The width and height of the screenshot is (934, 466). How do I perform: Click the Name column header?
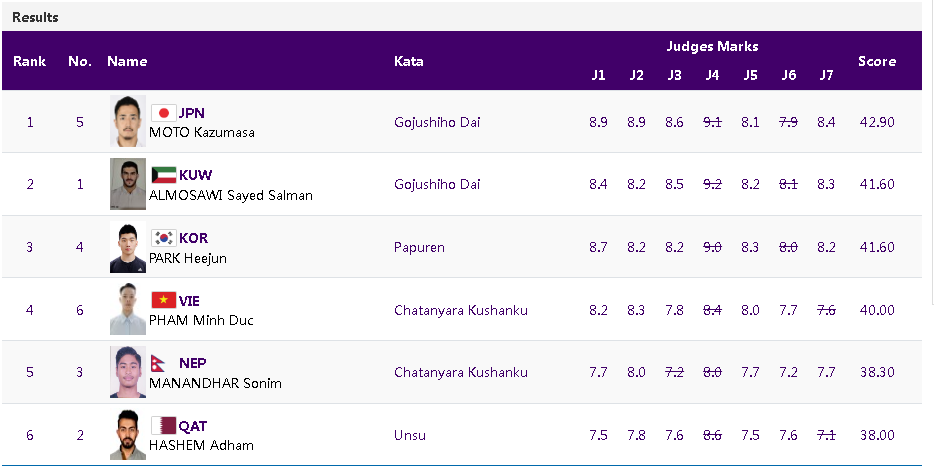tap(127, 61)
